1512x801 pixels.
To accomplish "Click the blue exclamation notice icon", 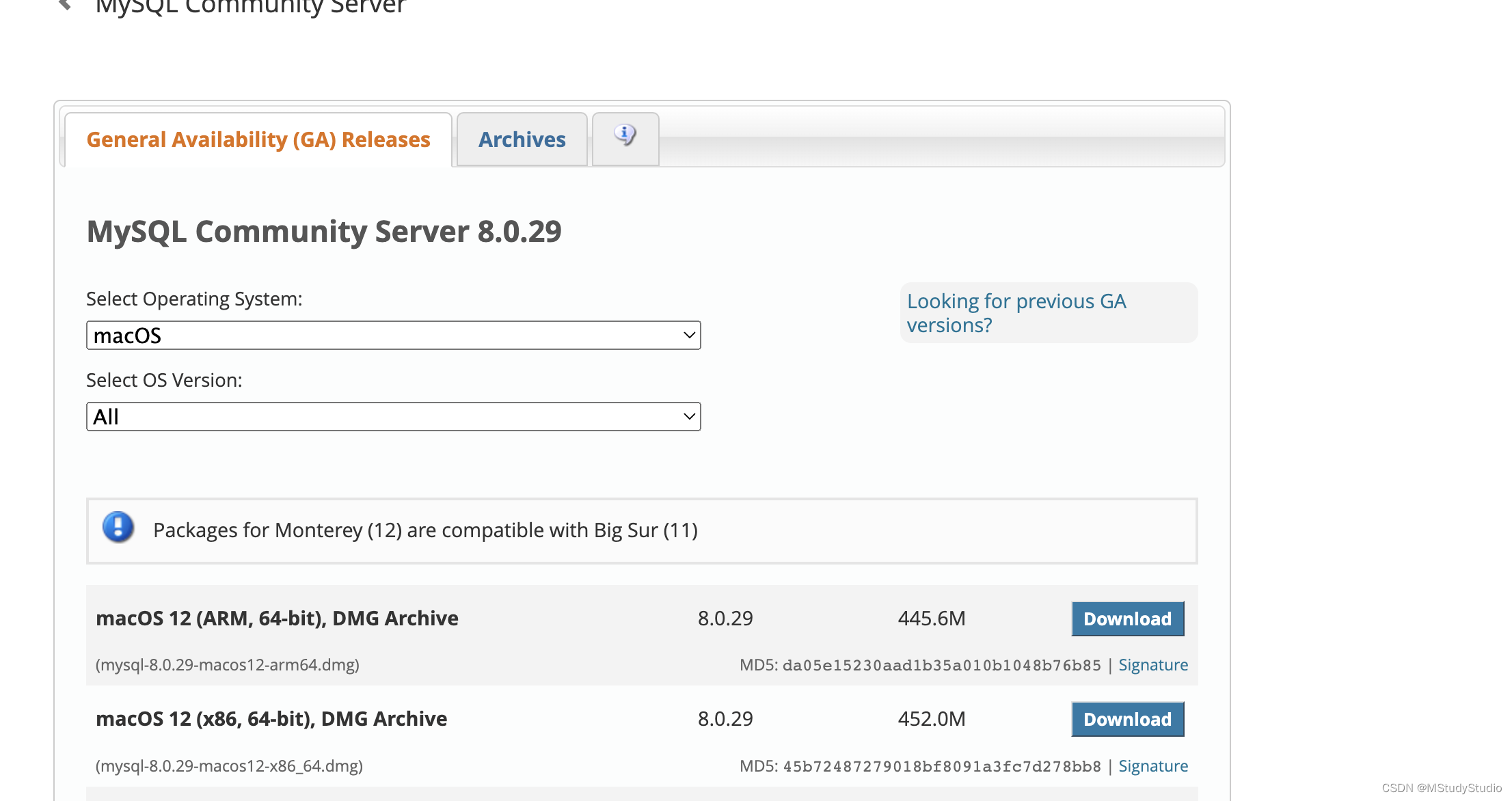I will pos(118,528).
